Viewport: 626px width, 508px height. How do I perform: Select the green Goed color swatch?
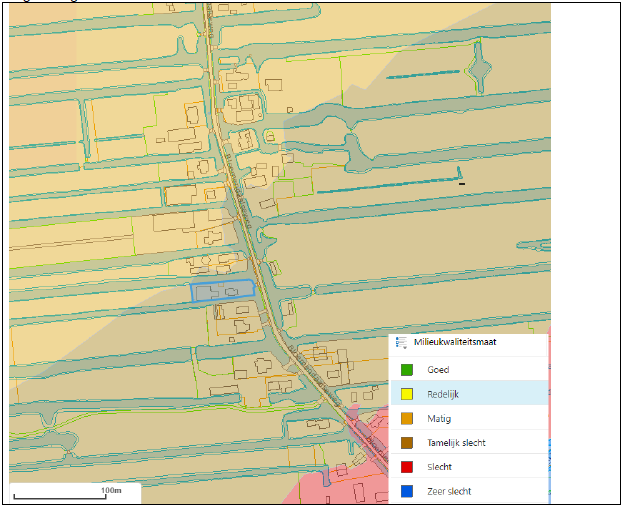[x=407, y=370]
